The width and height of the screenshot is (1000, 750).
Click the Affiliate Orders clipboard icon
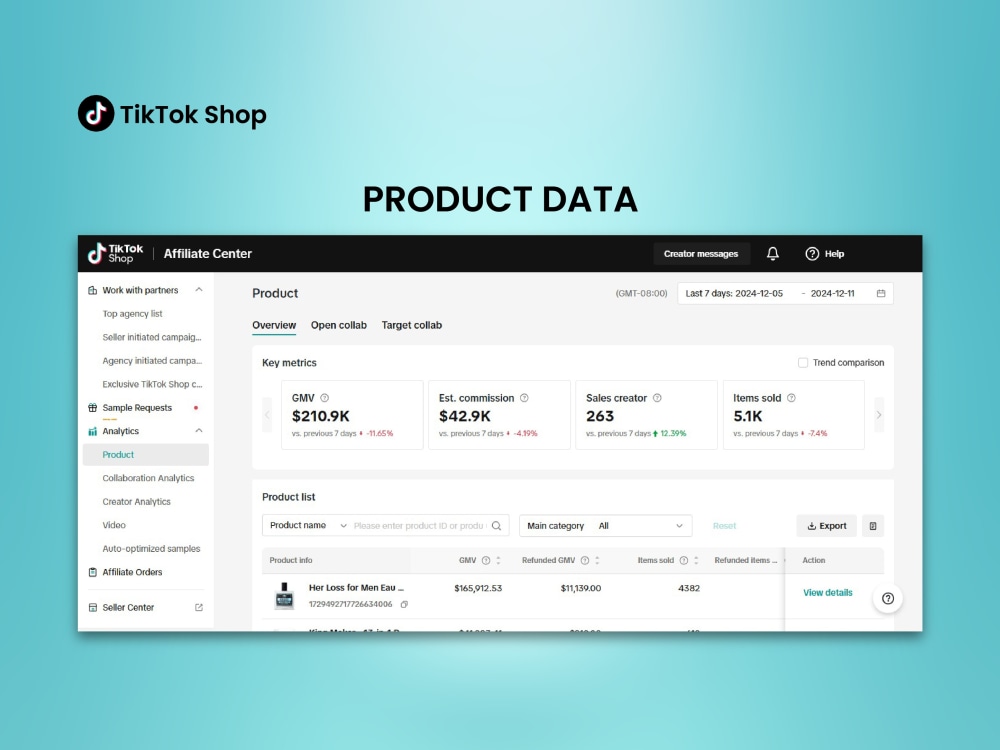[92, 572]
